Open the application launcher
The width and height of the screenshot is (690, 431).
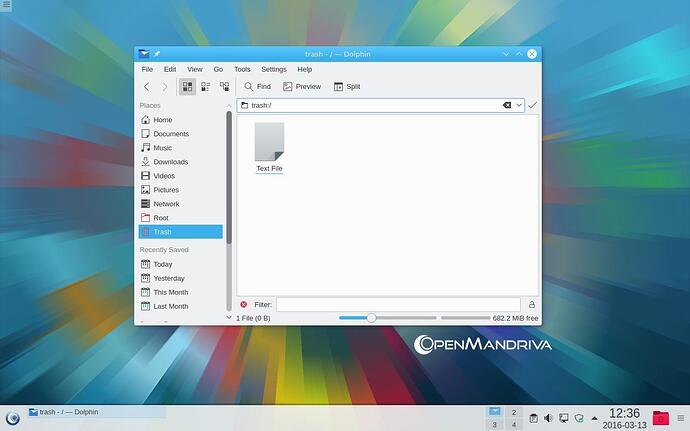pyautogui.click(x=13, y=418)
